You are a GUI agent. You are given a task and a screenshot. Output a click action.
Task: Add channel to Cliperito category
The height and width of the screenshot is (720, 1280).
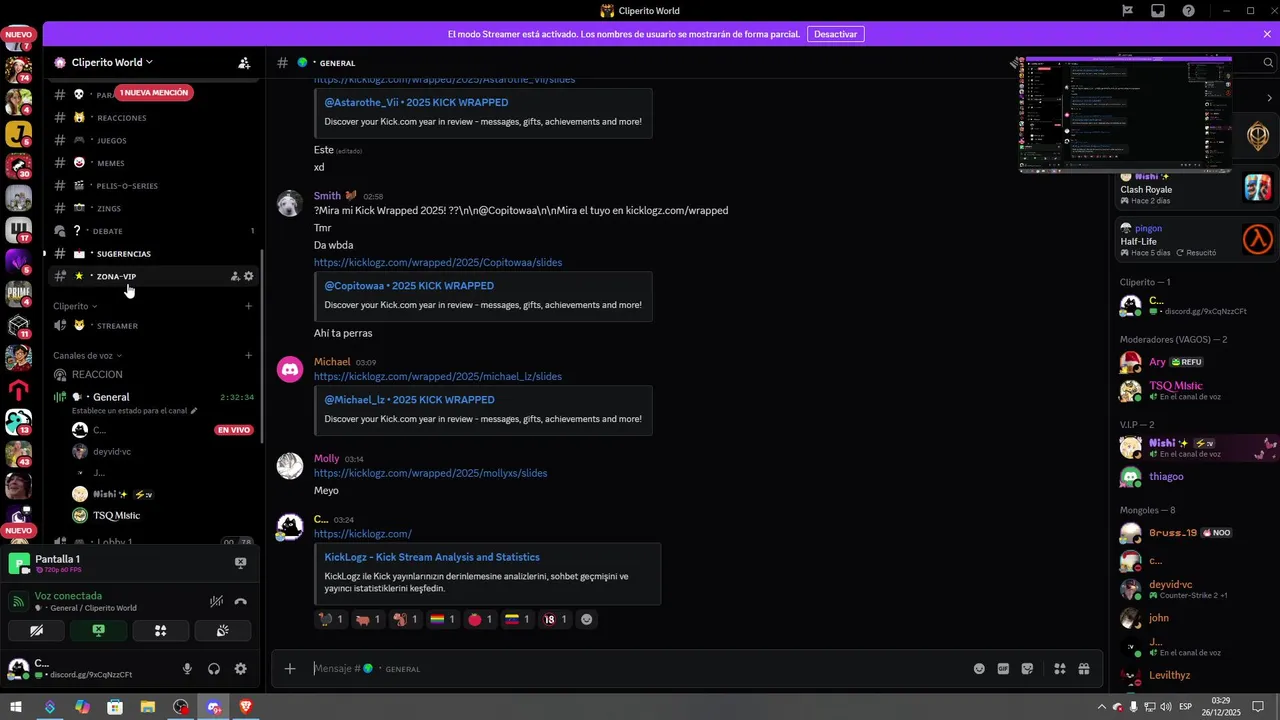point(248,306)
